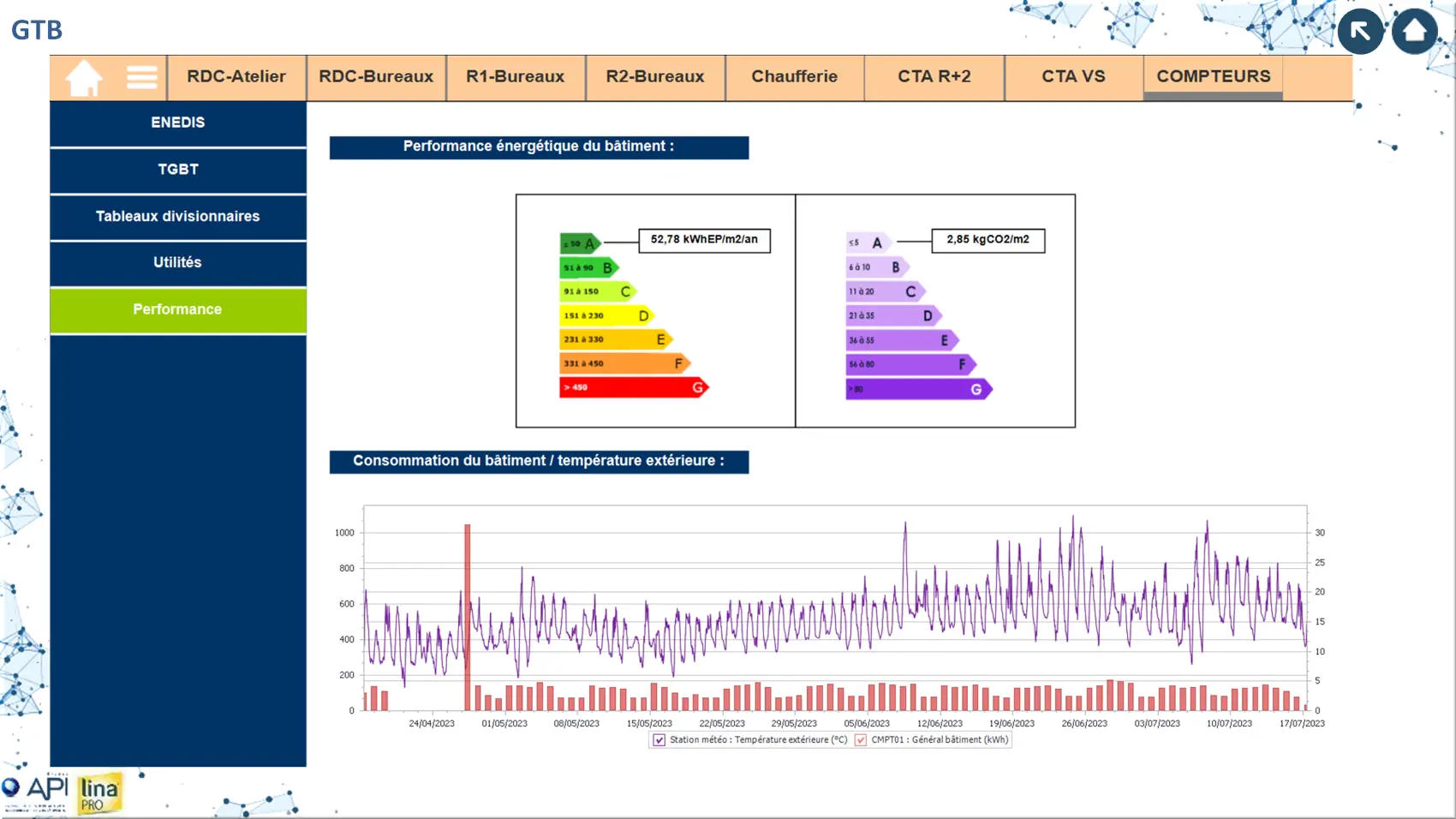Click the red G energy class bar
Viewport: 1456px width, 819px height.
coord(633,388)
